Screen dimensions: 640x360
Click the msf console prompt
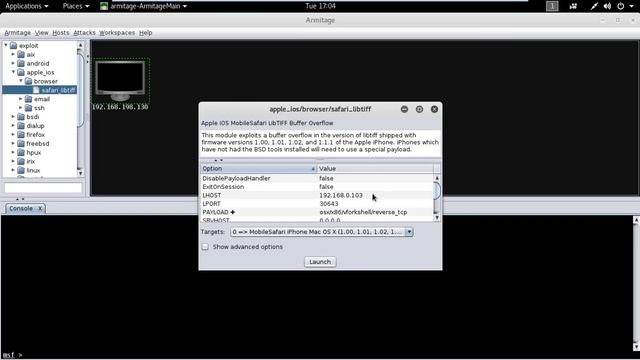click(12, 355)
